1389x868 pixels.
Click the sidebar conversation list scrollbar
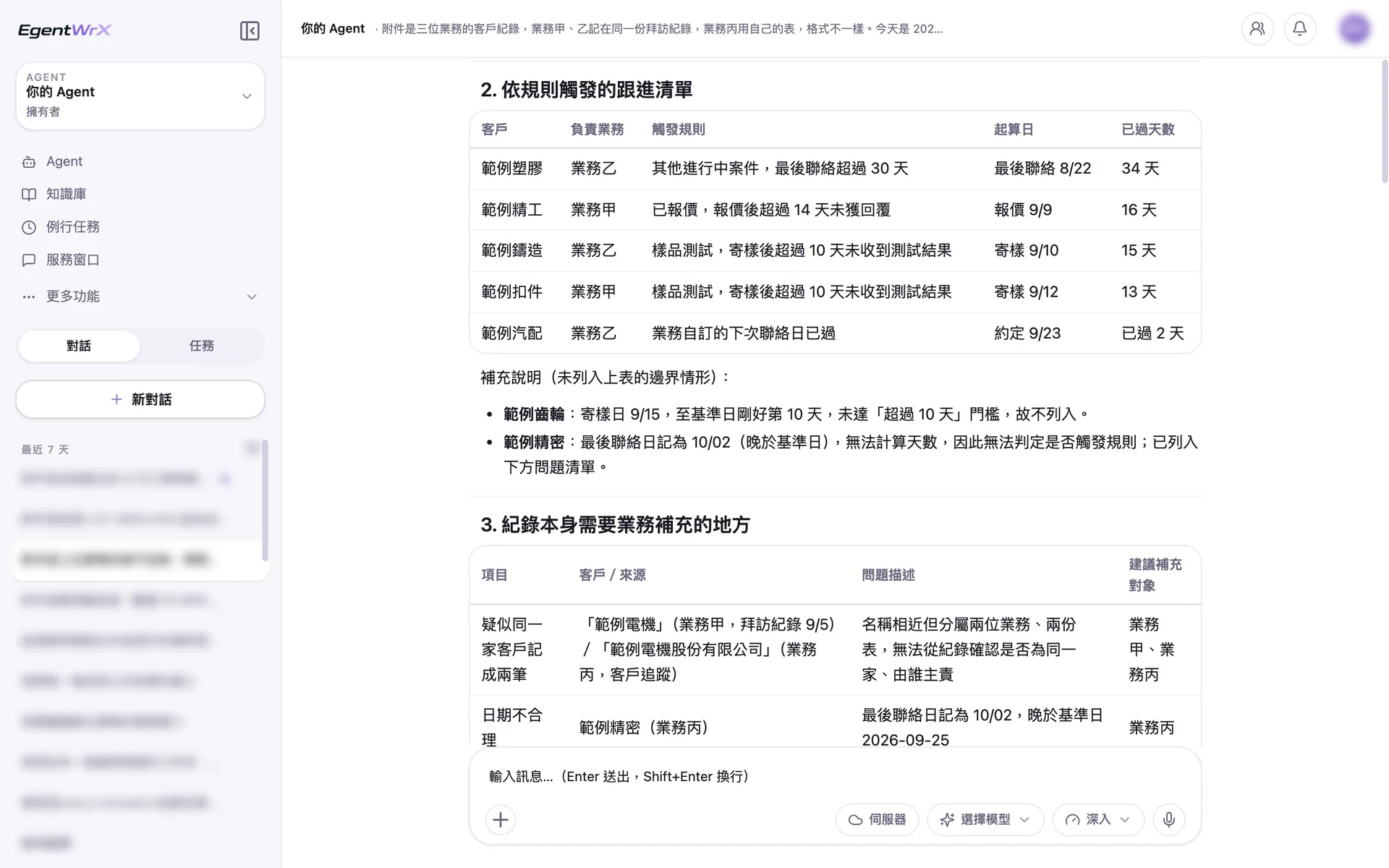(x=265, y=501)
